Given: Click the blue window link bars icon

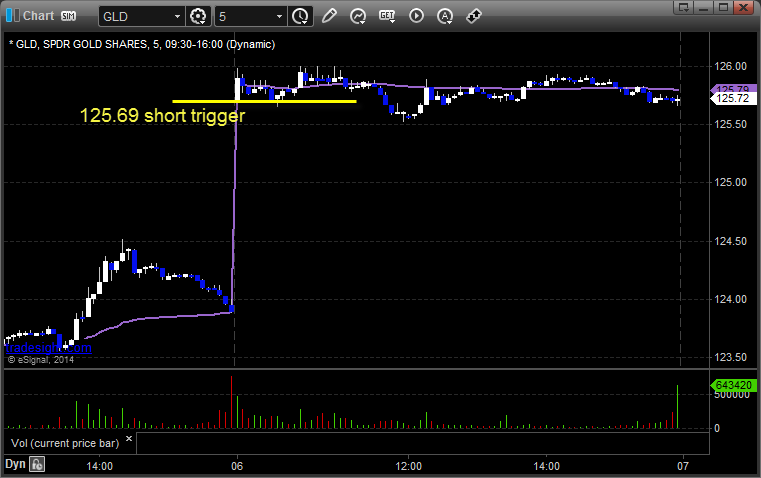Looking at the screenshot, I should point(12,16).
